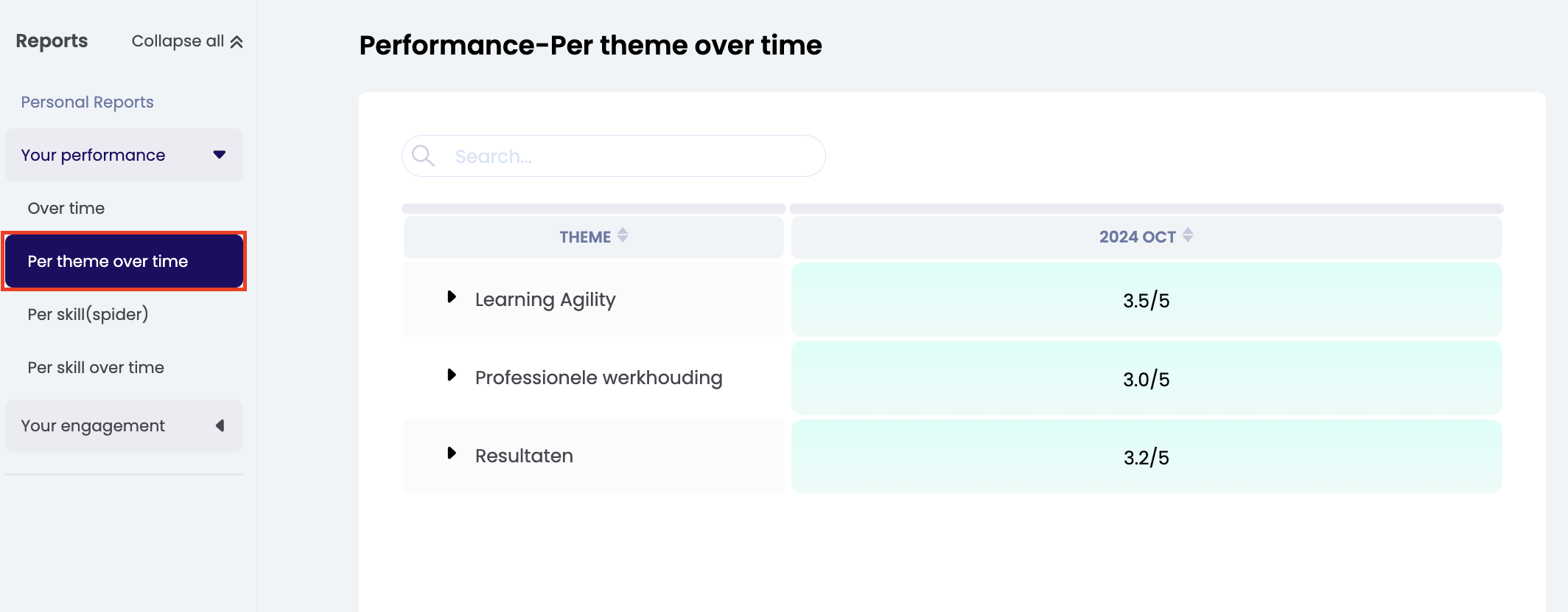Viewport: 1568px width, 612px height.
Task: Expand the Learning Agility row
Action: (x=452, y=297)
